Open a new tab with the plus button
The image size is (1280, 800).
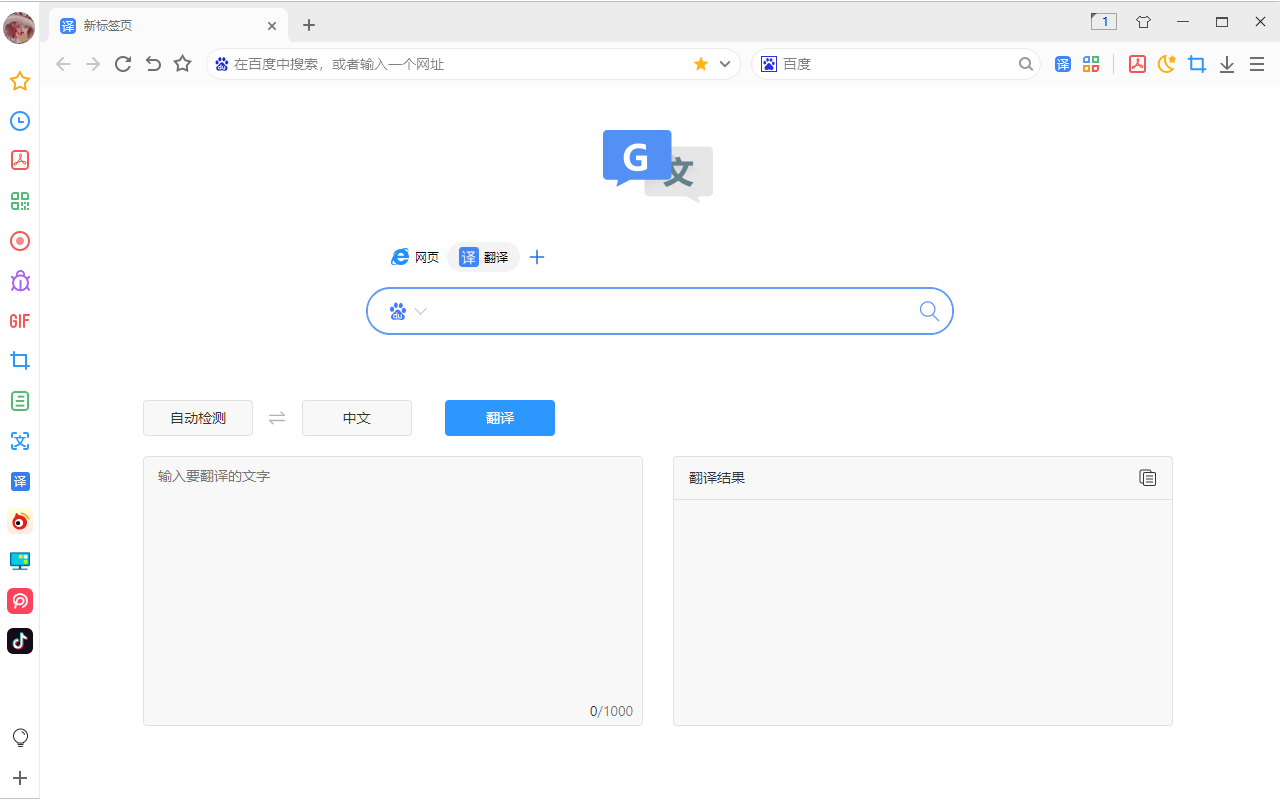click(x=309, y=26)
